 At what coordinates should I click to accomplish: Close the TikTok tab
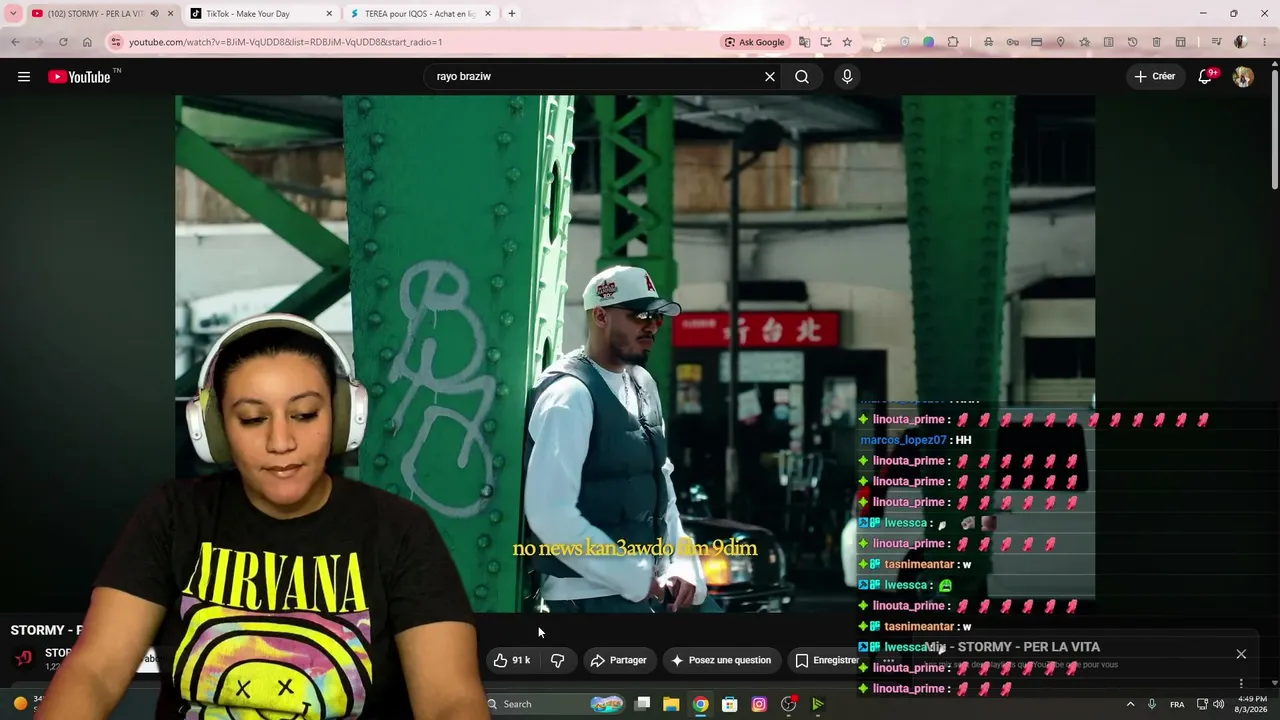(329, 14)
